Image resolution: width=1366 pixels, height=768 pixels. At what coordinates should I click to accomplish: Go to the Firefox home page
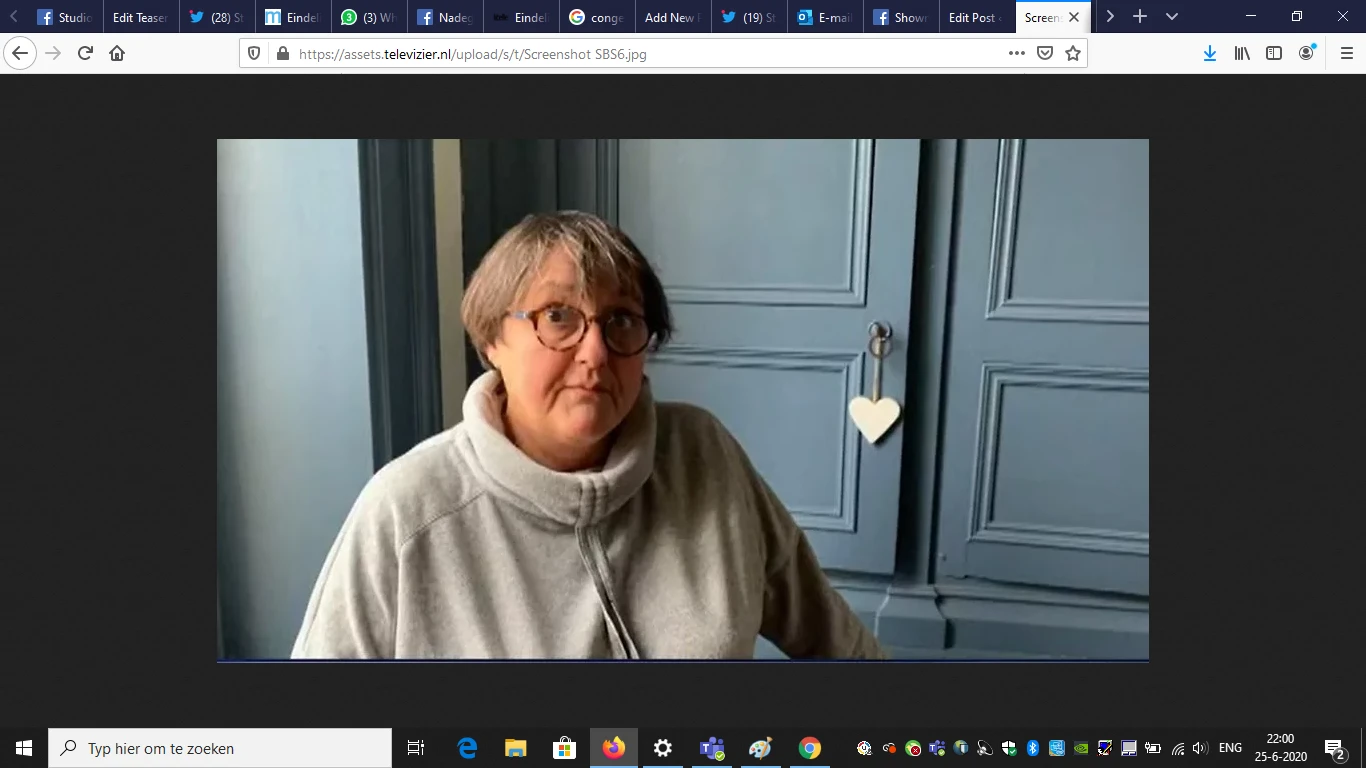117,54
